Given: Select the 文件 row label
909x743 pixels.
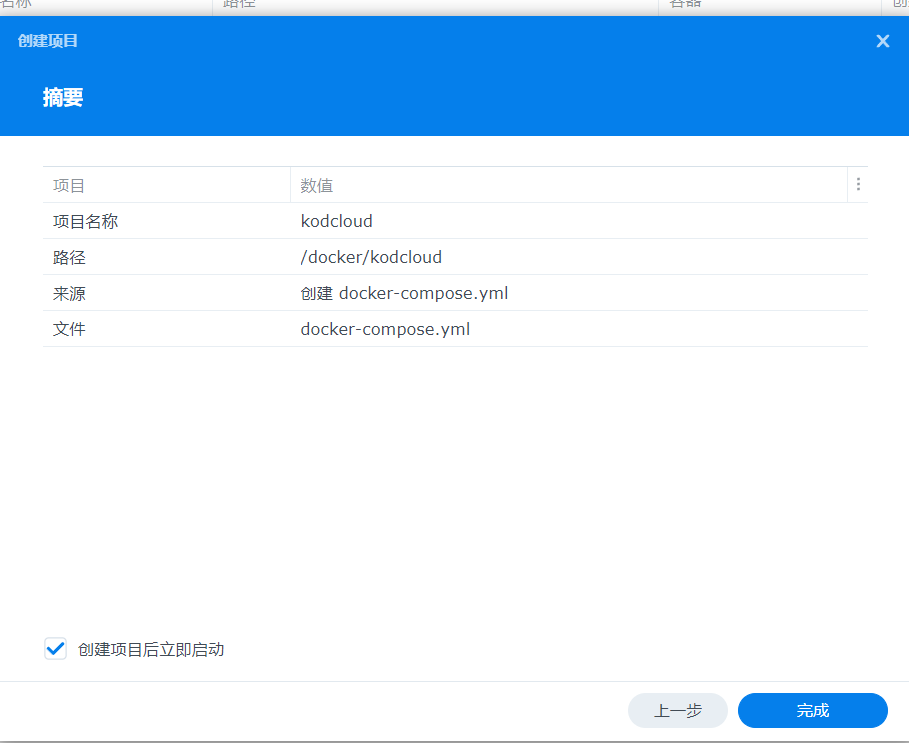Looking at the screenshot, I should tap(69, 329).
